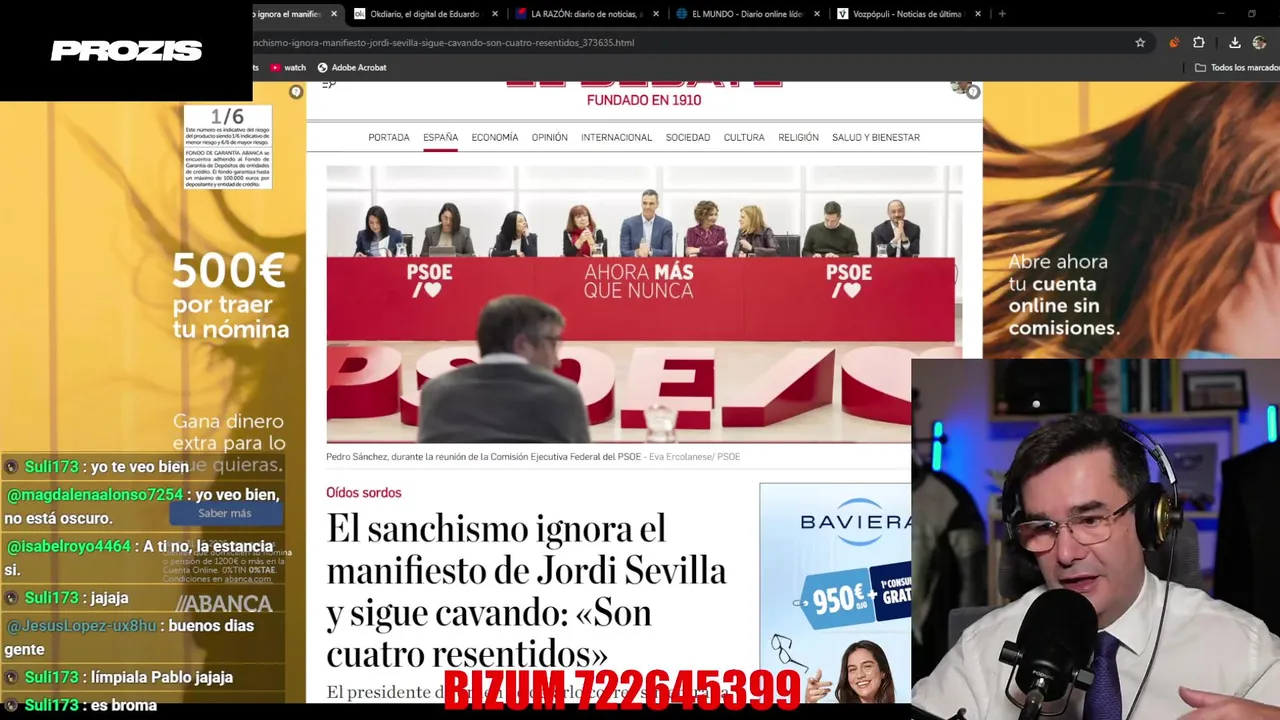Click the PSOE meeting article photo
Viewport: 1280px width, 720px height.
pos(644,304)
